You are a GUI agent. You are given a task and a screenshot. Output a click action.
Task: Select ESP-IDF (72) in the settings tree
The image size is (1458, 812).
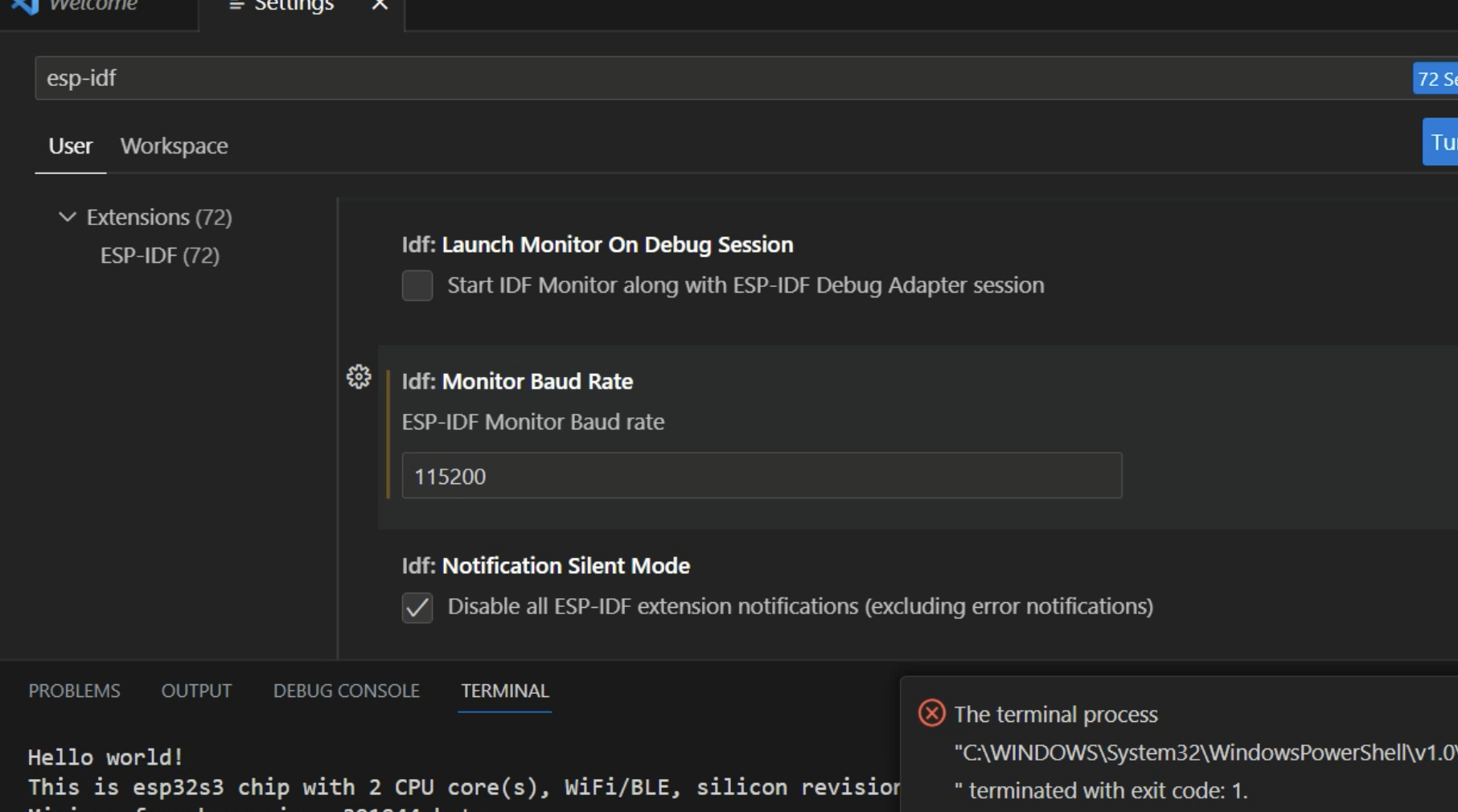click(x=159, y=256)
